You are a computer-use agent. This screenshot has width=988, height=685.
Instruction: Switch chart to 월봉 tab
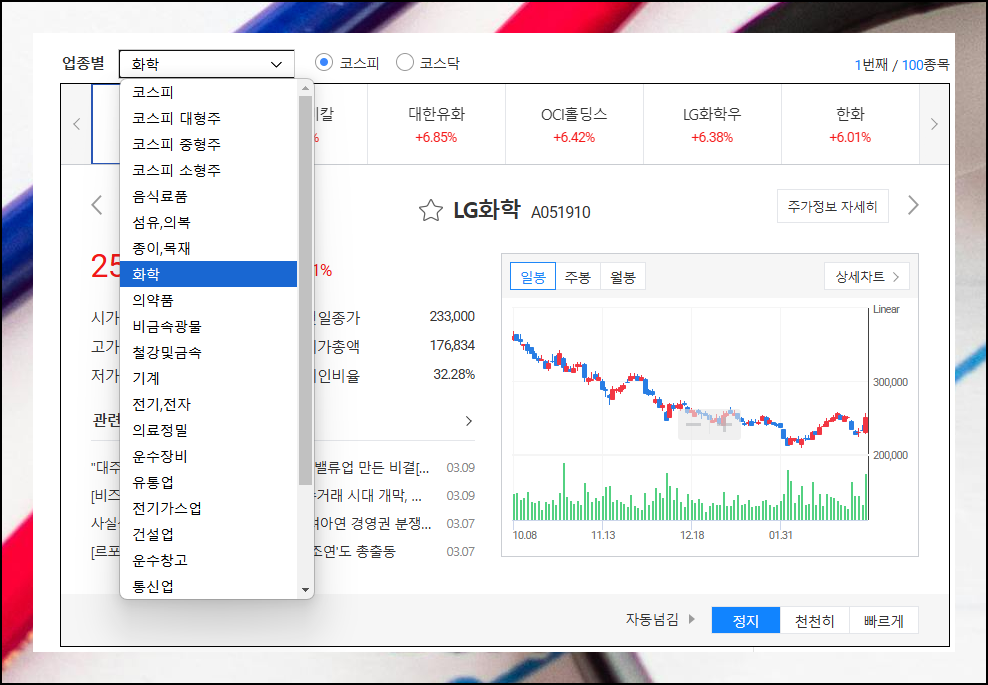623,277
